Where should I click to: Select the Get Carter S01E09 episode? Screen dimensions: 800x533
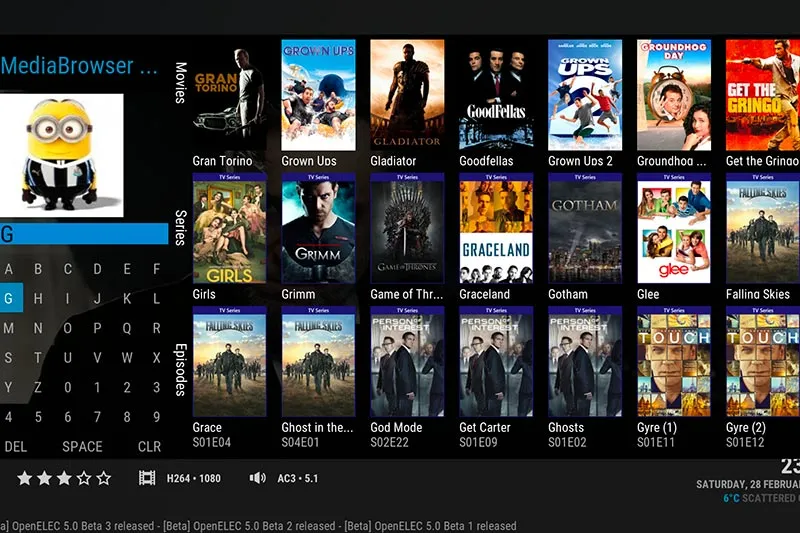pos(496,361)
